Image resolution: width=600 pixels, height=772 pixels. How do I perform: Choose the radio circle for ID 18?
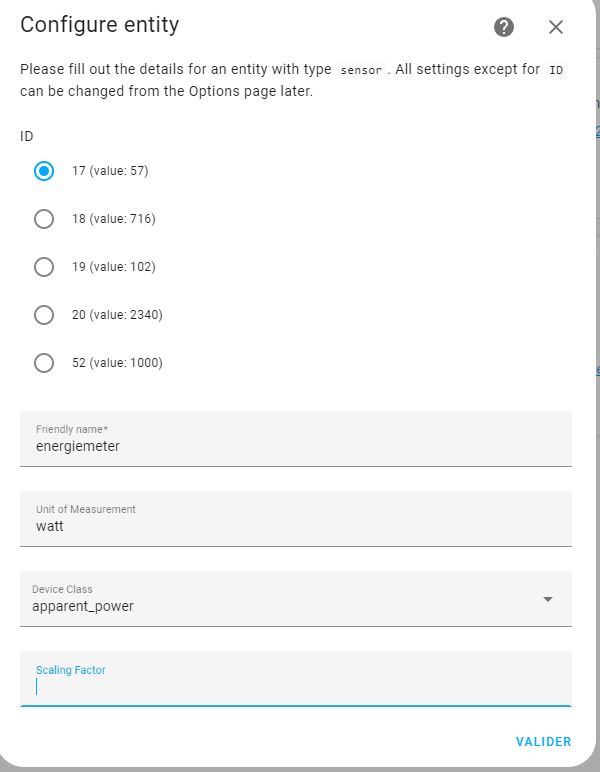pos(44,219)
